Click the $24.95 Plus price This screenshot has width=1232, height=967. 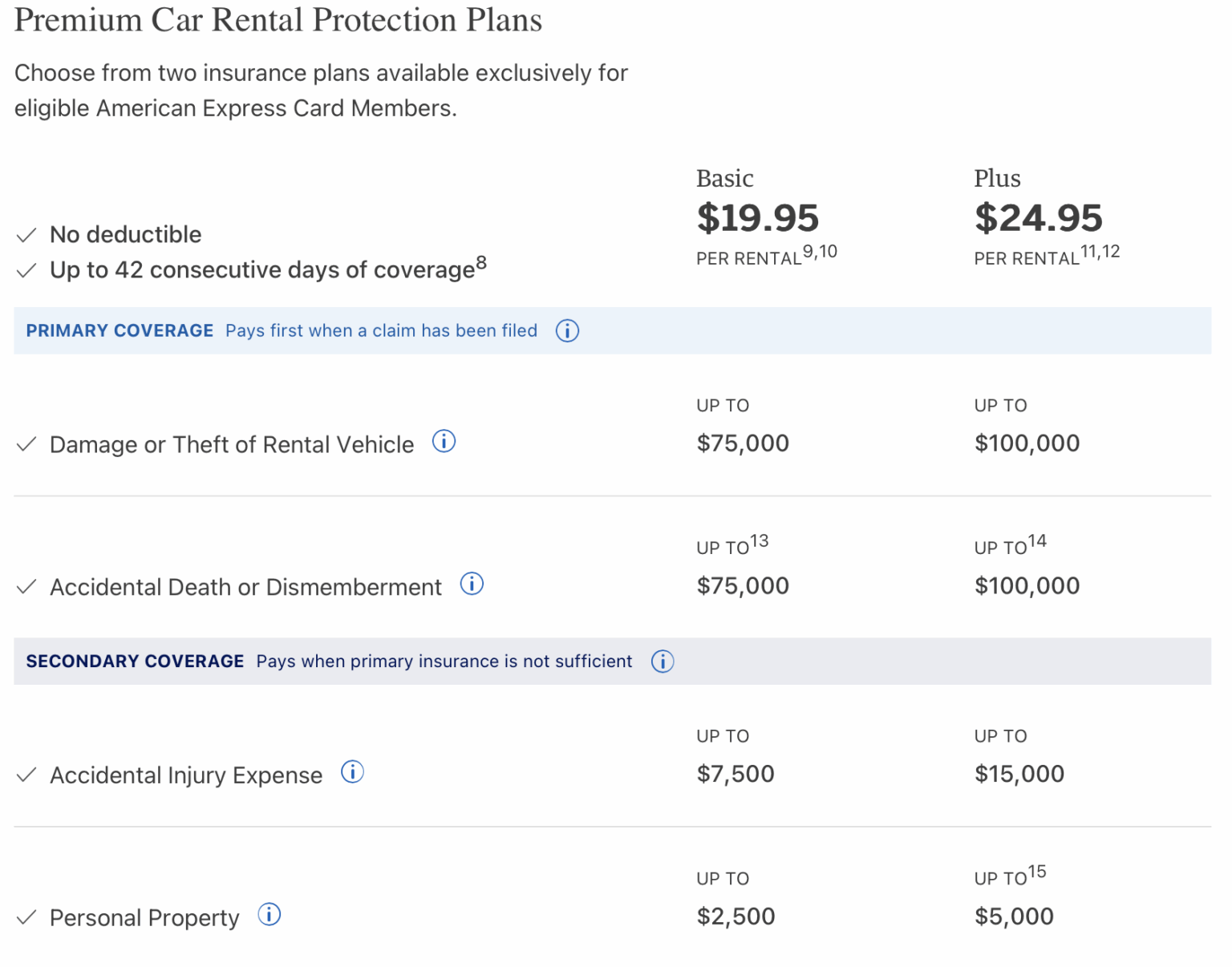[x=1039, y=217]
